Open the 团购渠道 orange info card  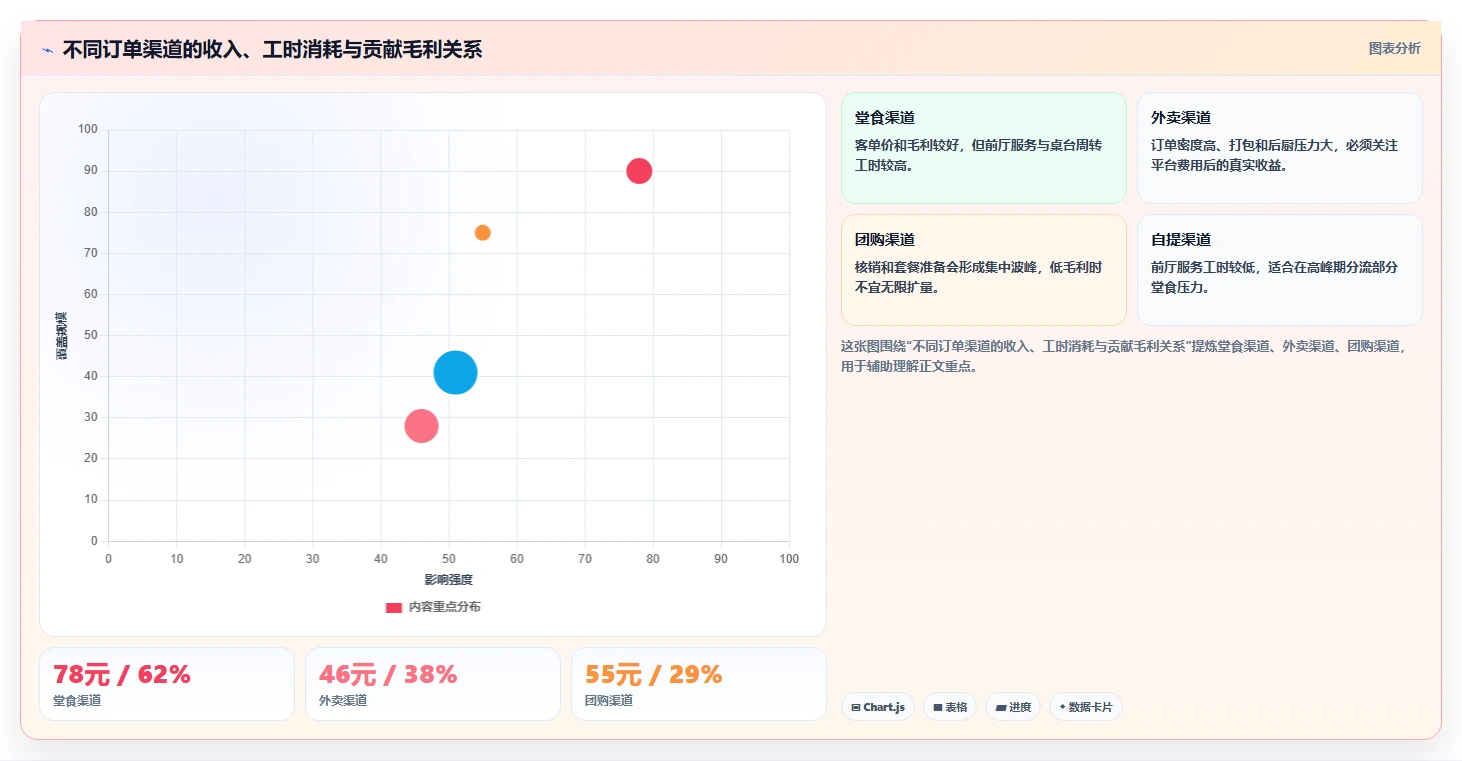click(x=984, y=270)
